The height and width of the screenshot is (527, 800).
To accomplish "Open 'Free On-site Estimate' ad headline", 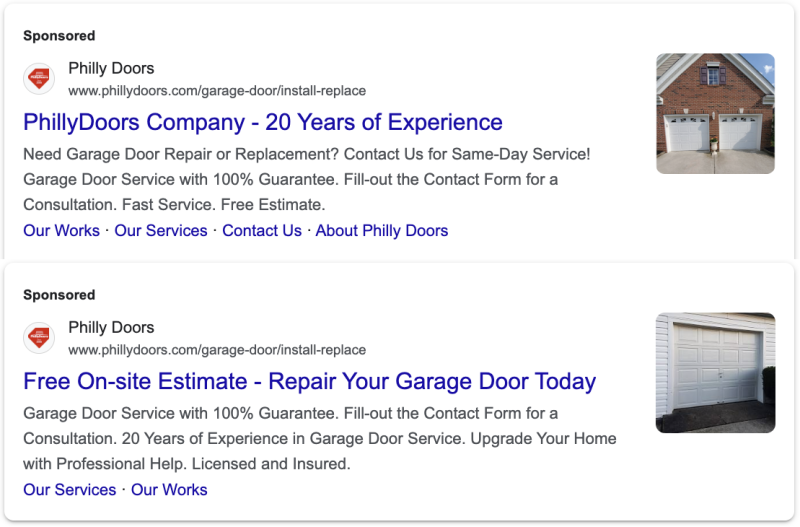I will pyautogui.click(x=310, y=382).
